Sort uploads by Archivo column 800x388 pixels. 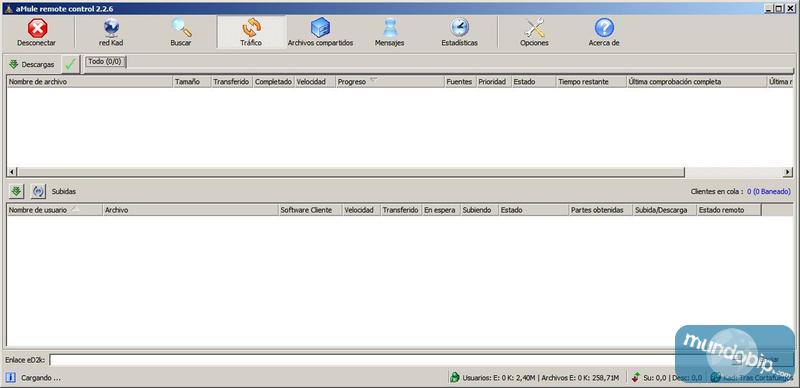click(x=190, y=210)
